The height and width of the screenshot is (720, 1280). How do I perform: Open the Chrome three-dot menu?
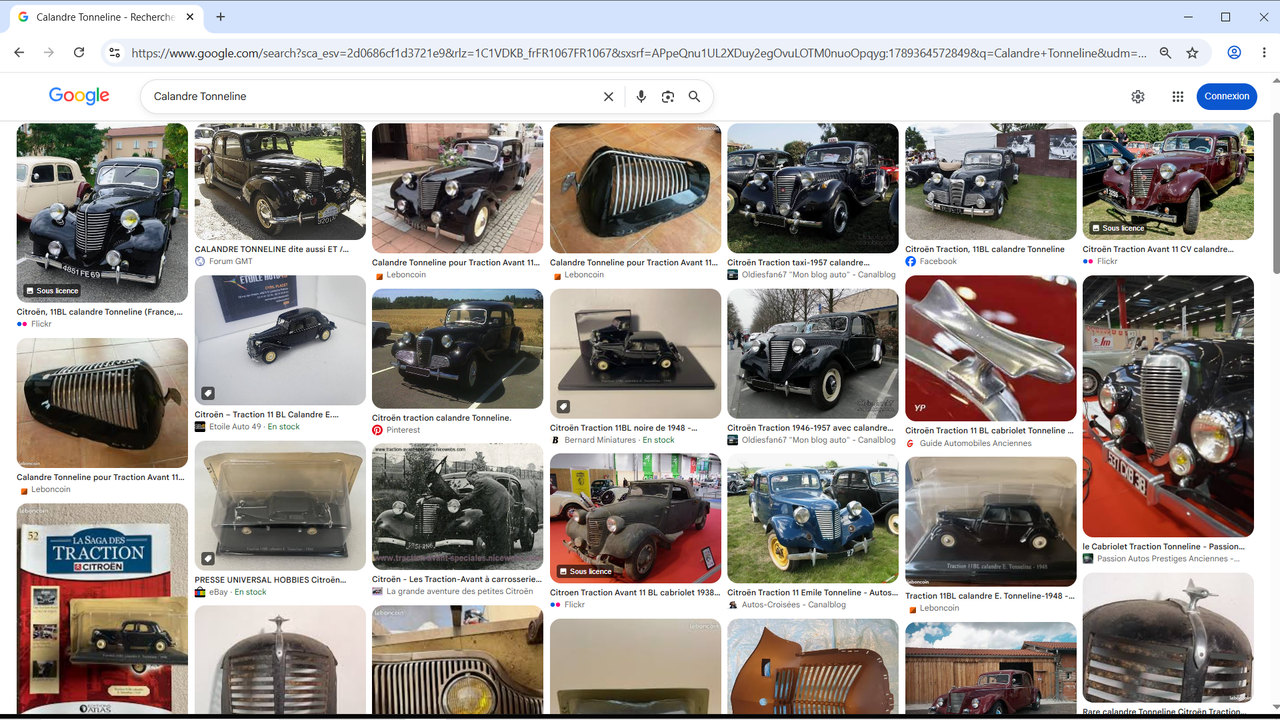1263,53
